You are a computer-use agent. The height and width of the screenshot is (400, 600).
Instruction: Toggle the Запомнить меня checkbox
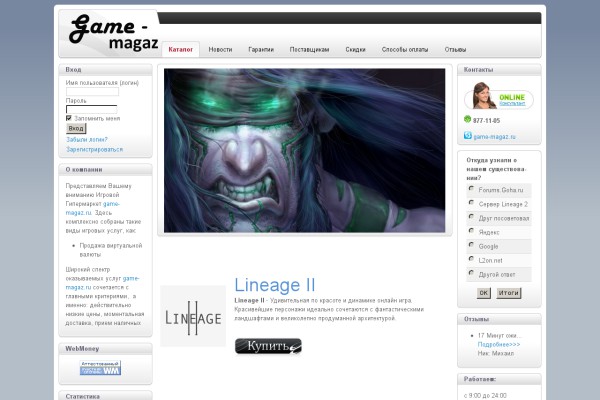click(69, 118)
